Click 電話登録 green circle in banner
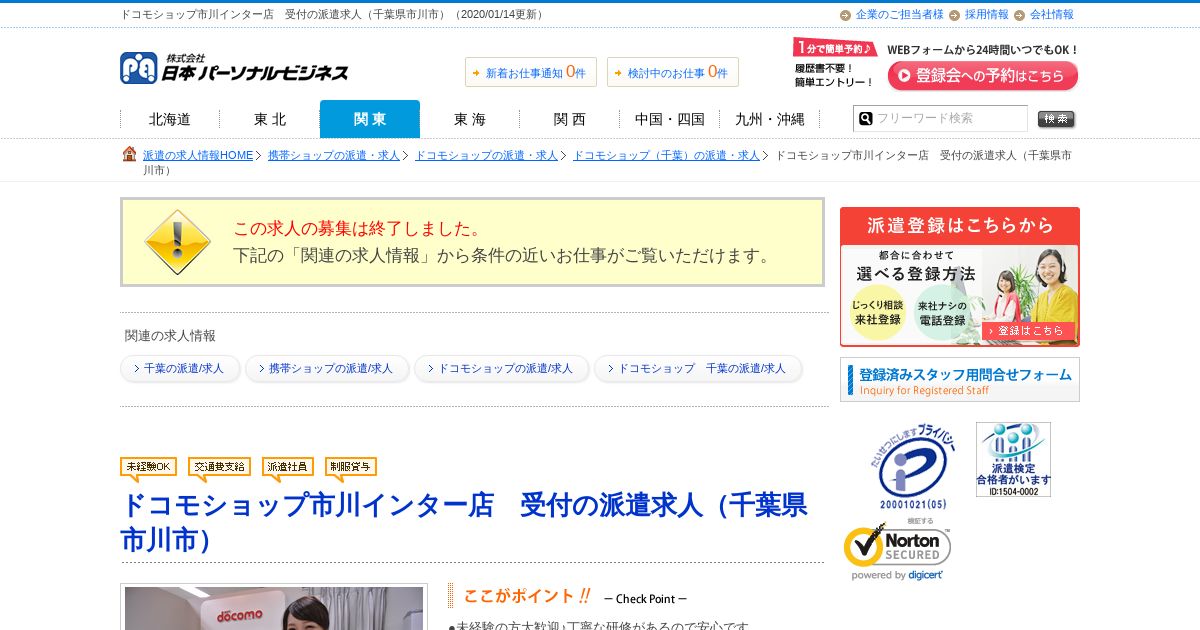 coord(942,312)
